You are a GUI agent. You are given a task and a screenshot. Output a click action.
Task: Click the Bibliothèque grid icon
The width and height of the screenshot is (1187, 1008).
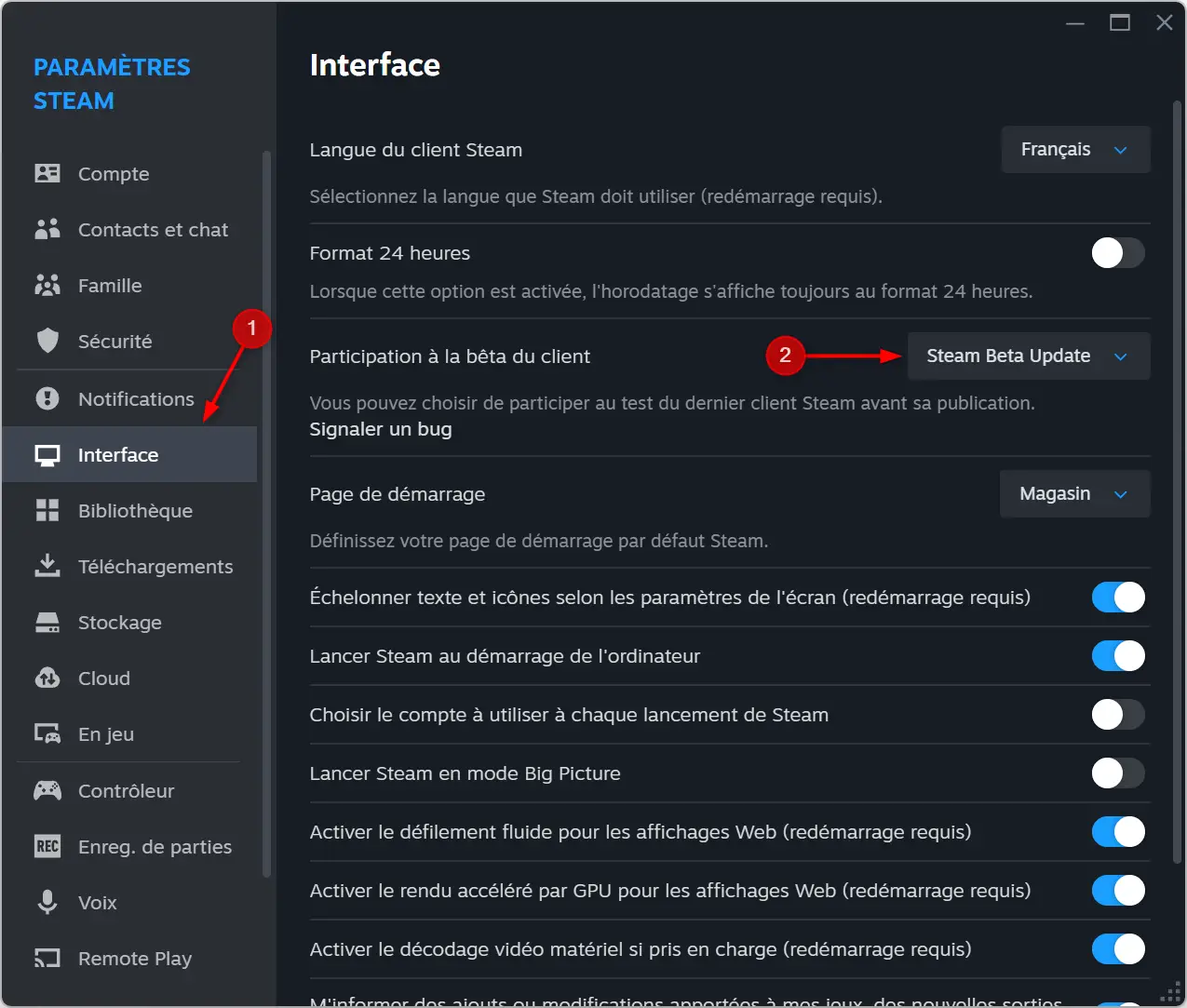[47, 510]
